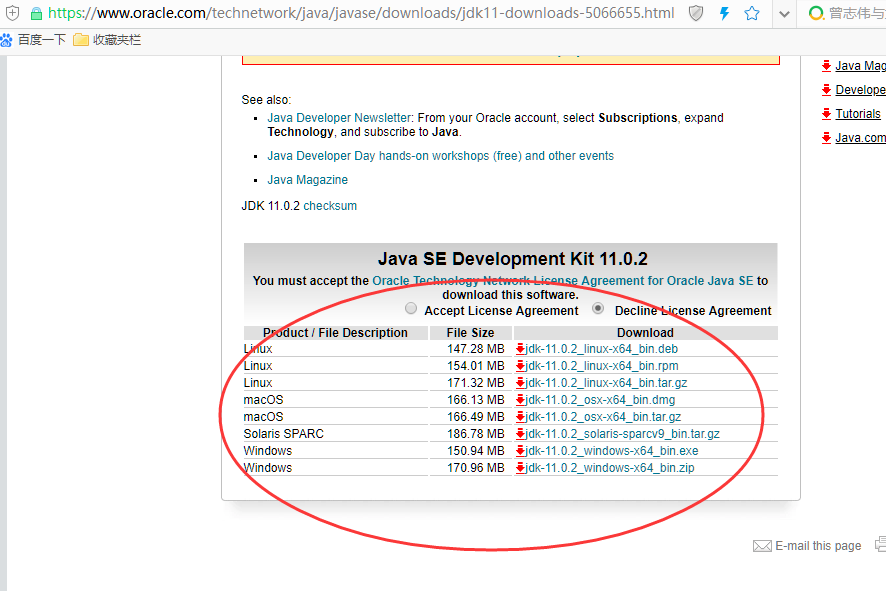
Task: Click the Java Mag sidebar link
Action: pos(861,66)
